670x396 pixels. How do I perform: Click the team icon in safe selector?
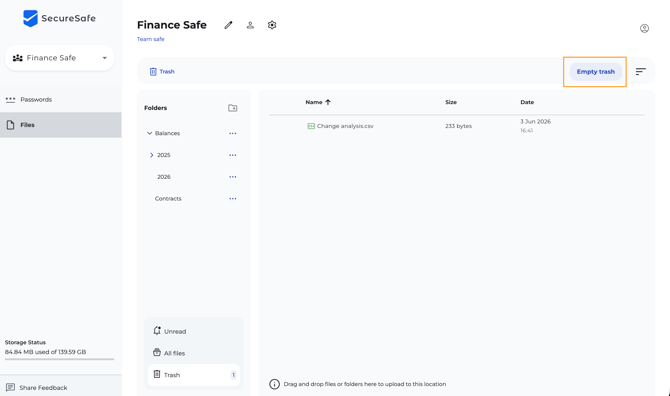coord(18,58)
